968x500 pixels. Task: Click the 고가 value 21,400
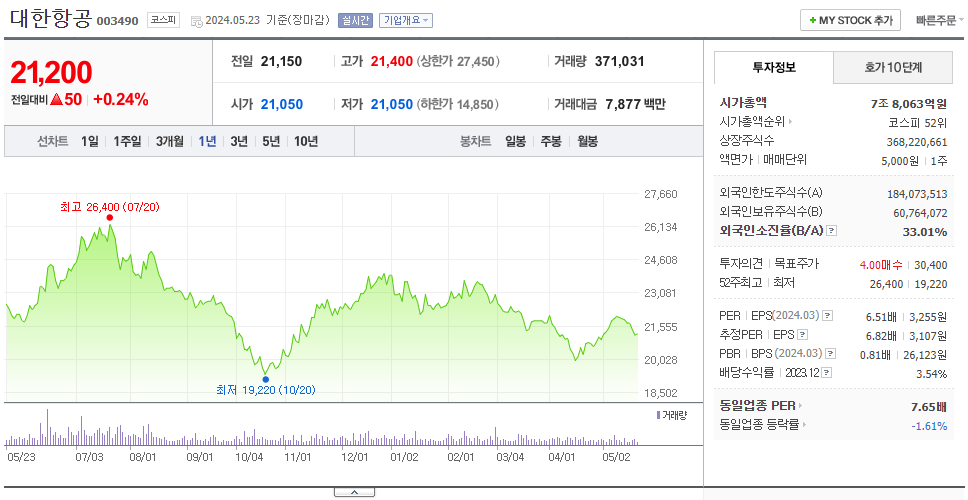coord(391,62)
